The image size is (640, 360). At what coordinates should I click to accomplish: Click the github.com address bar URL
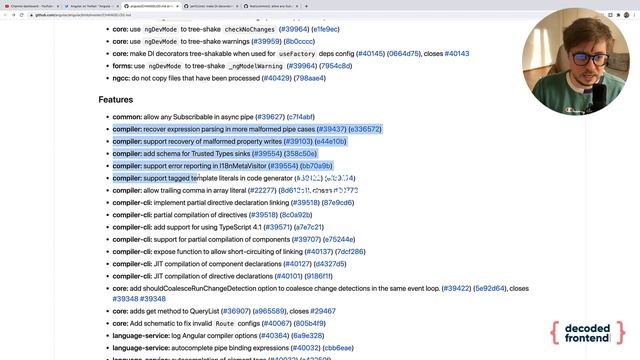click(83, 15)
